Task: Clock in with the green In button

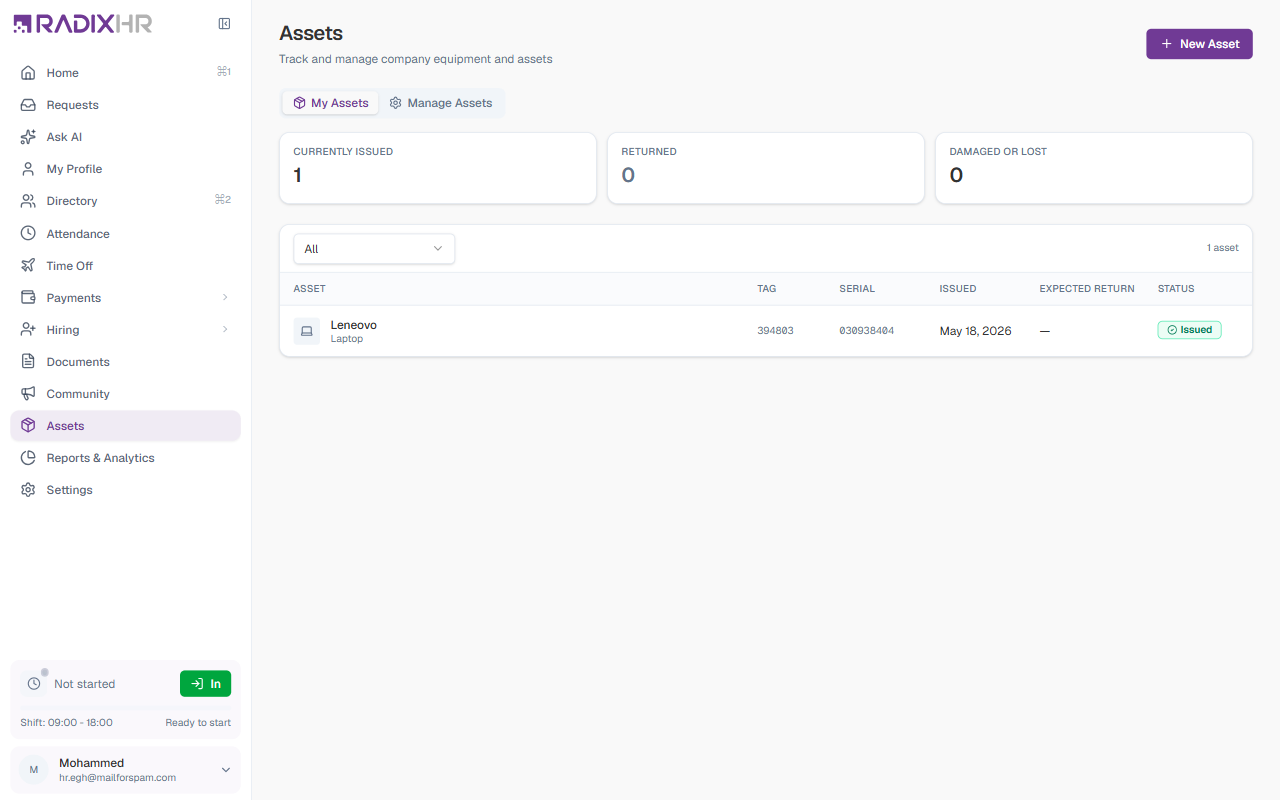Action: (x=205, y=684)
